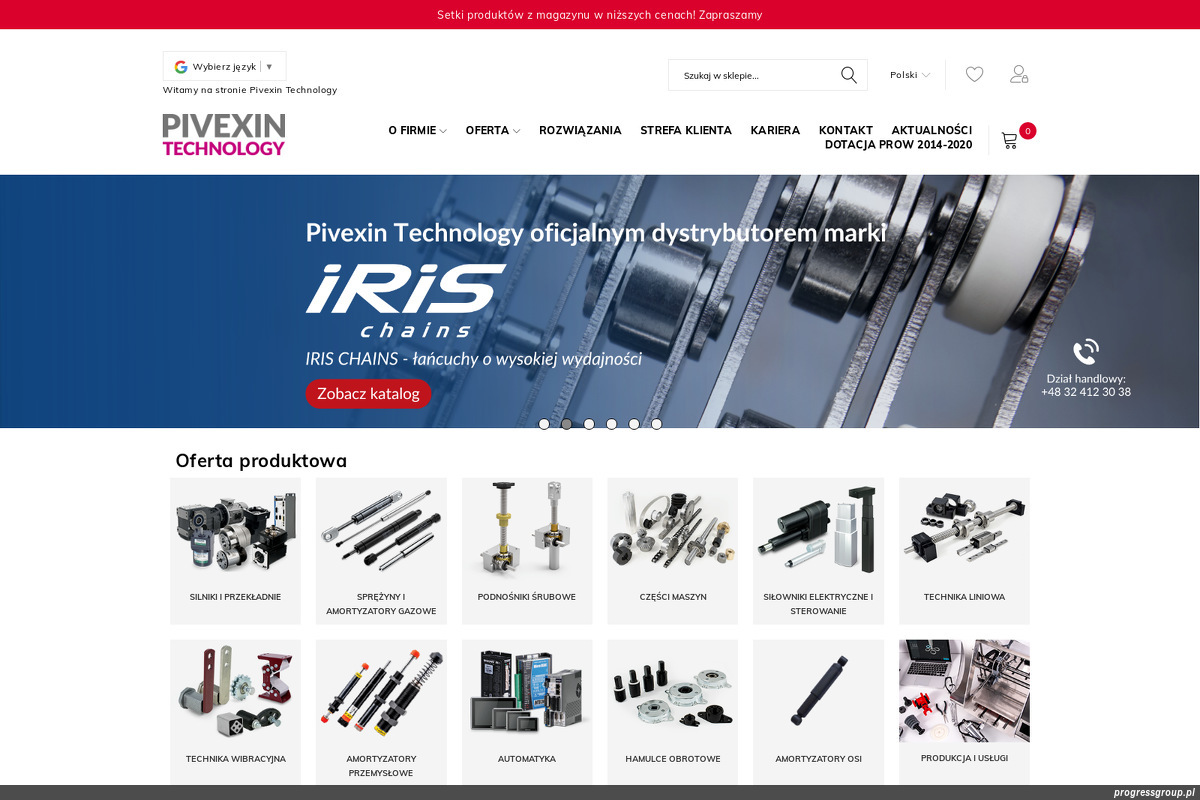
Task: Open the KARIERA page
Action: pos(775,130)
